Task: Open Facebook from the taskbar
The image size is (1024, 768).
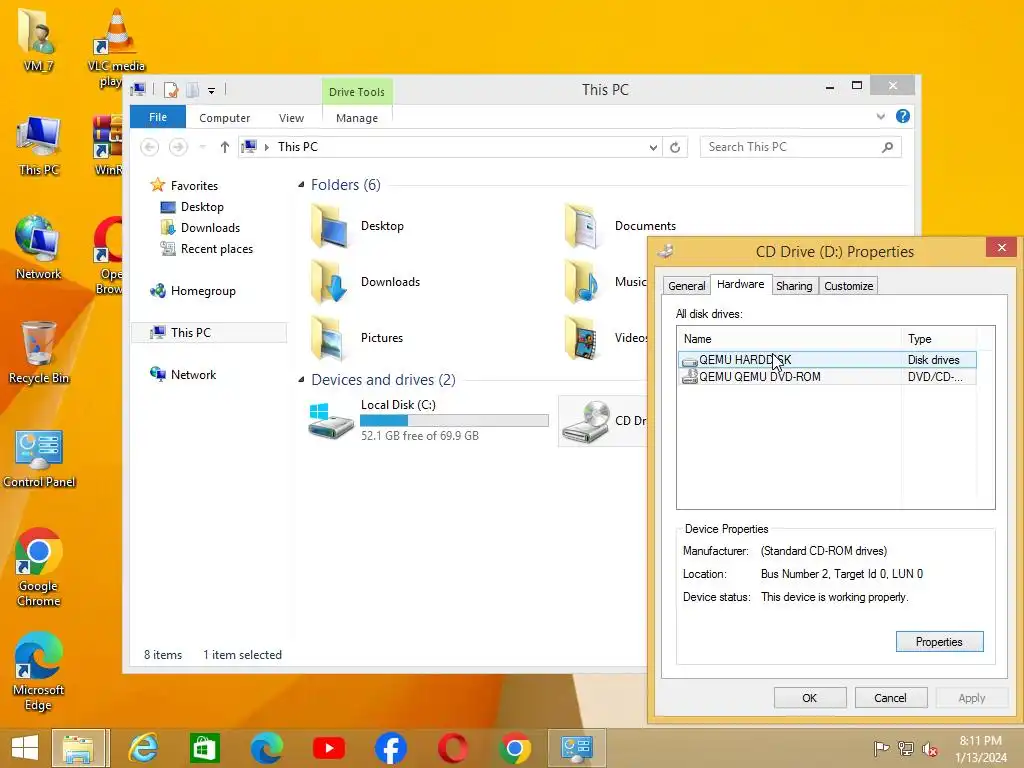Action: point(391,748)
